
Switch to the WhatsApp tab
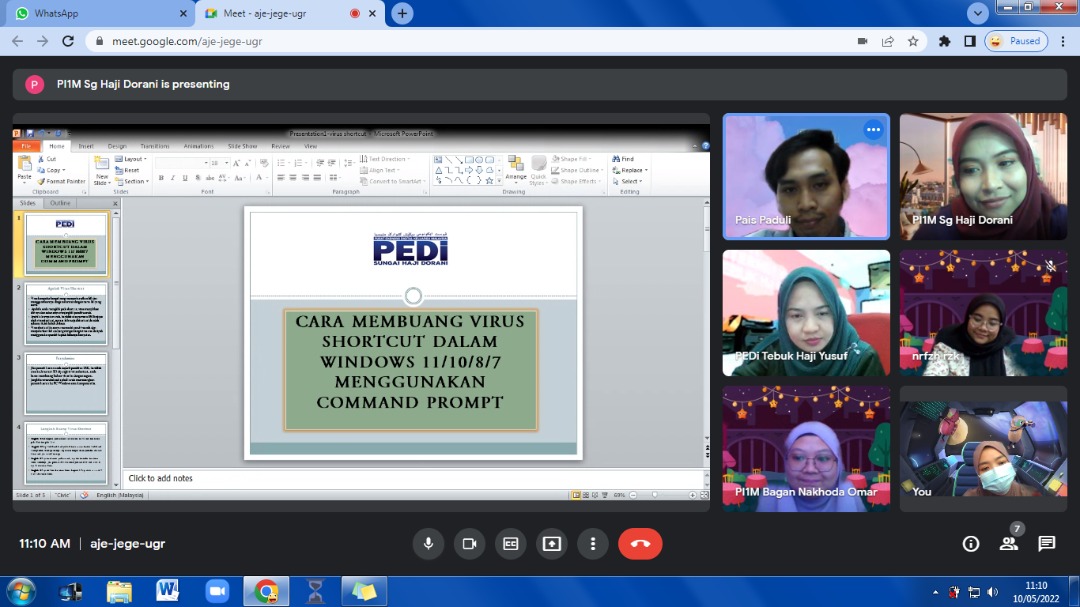(98, 13)
